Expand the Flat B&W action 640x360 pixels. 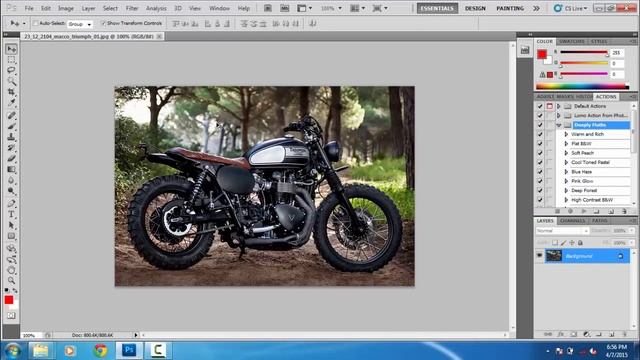coord(566,144)
